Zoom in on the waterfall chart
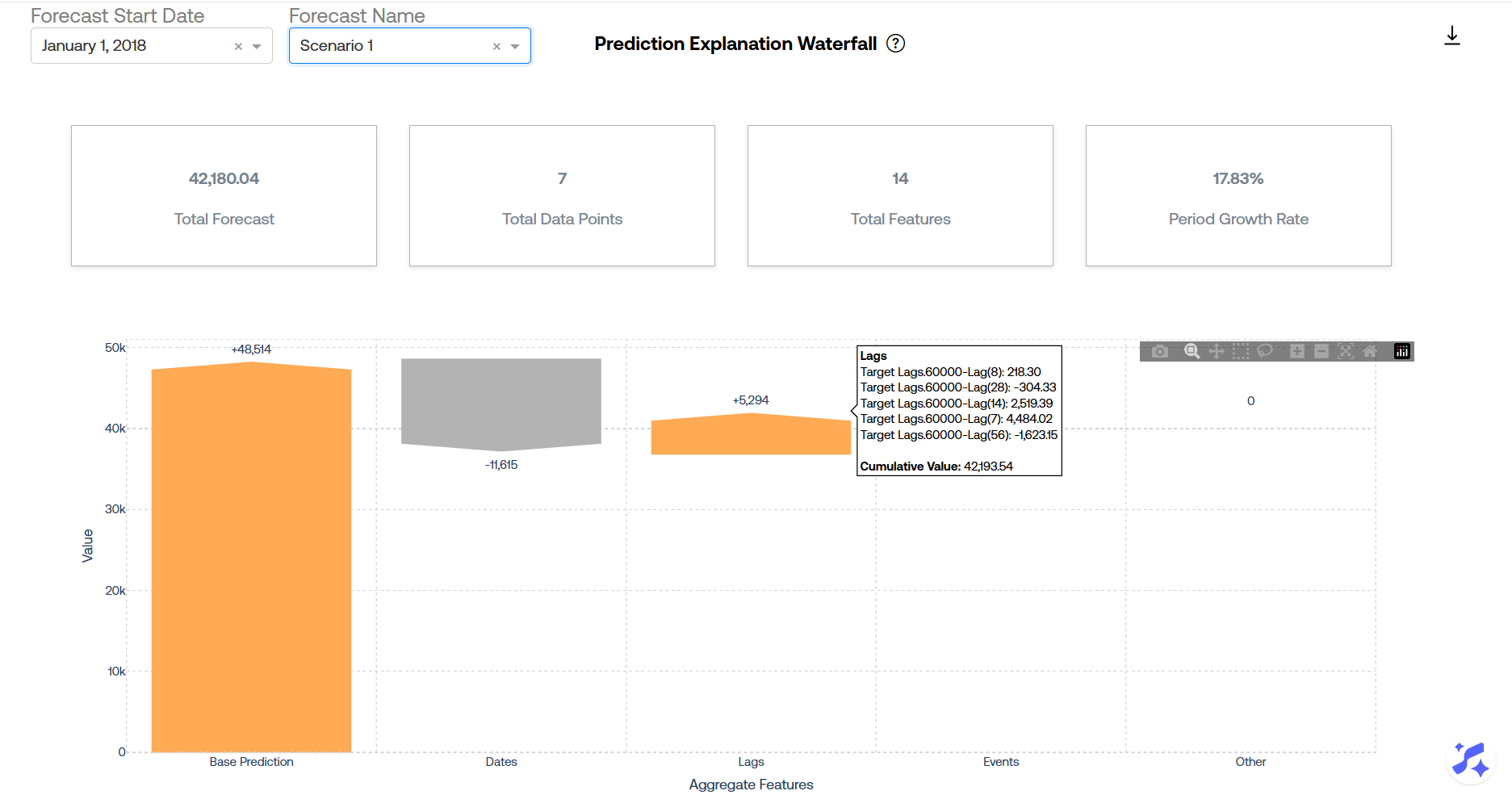The image size is (1512, 795). click(x=1297, y=351)
